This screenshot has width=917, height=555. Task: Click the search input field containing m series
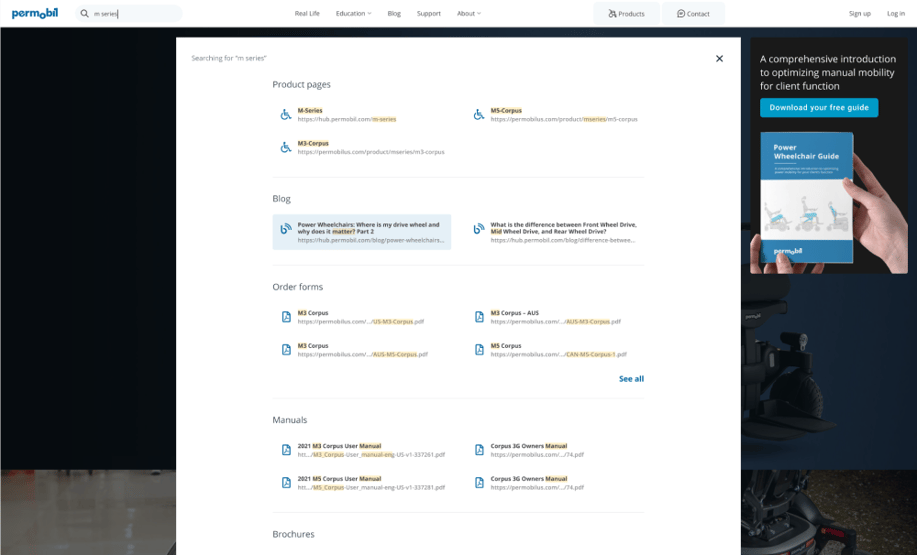point(135,14)
